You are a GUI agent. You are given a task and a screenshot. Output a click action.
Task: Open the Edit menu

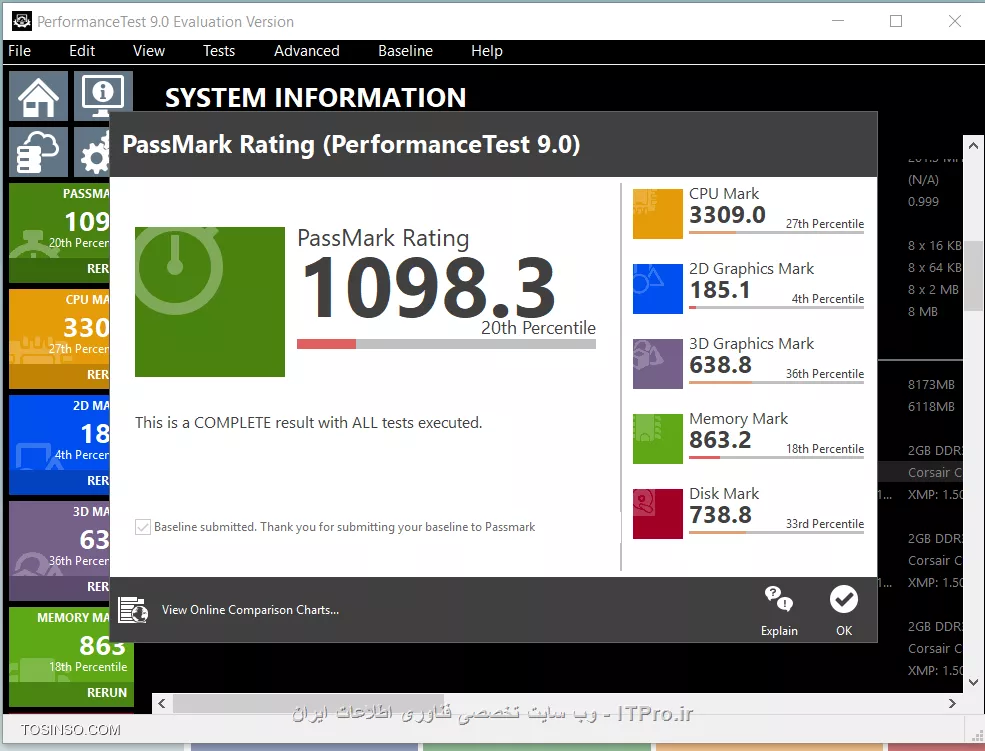[x=82, y=51]
